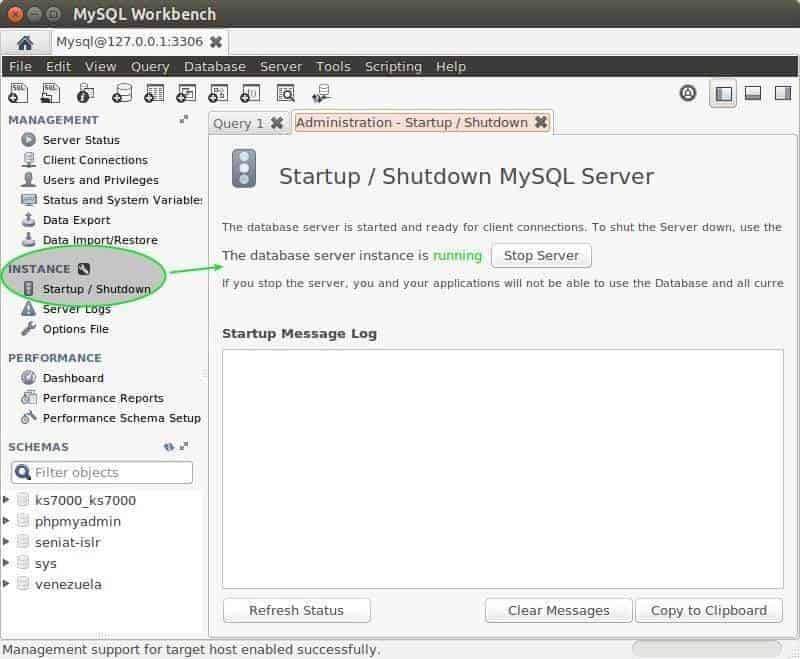This screenshot has height=659, width=800.
Task: Toggle the left sidebar panel
Action: (723, 93)
